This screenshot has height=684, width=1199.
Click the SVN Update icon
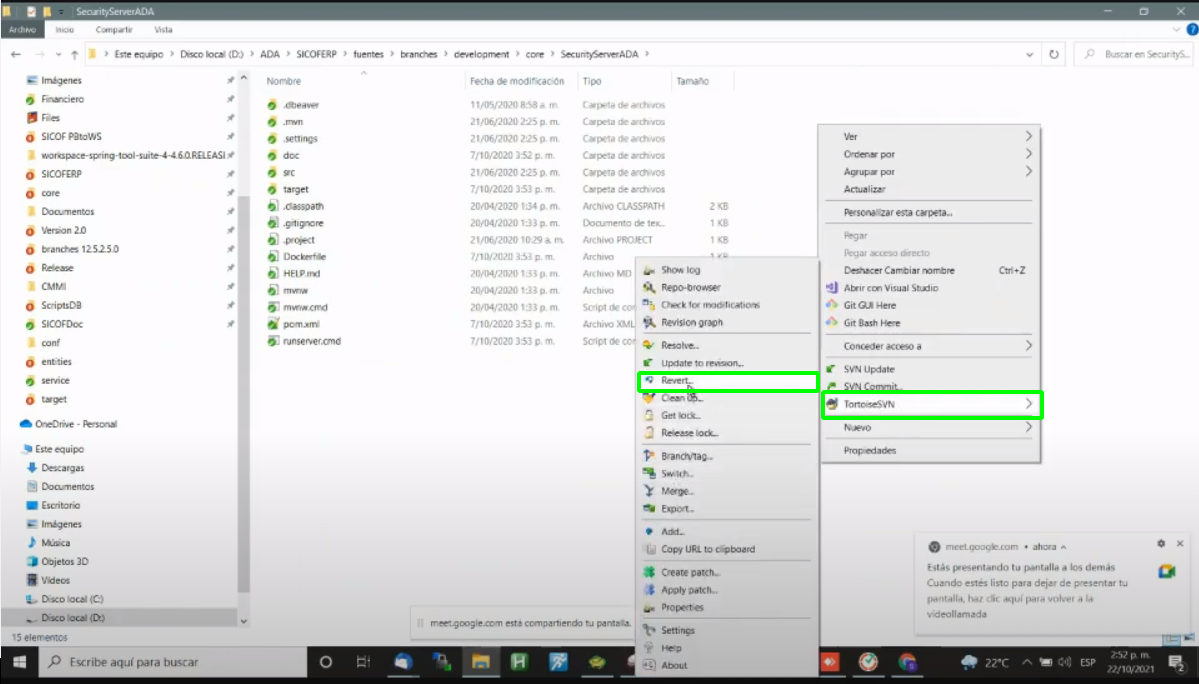[x=831, y=369]
